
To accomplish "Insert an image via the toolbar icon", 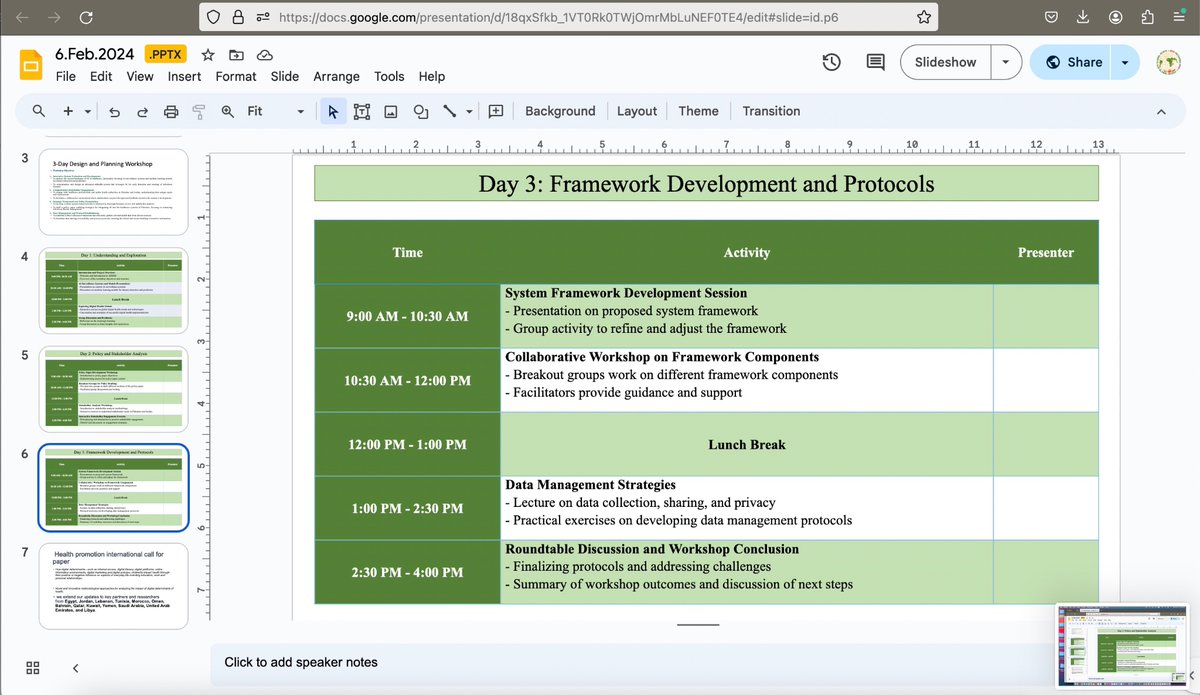I will coord(390,111).
